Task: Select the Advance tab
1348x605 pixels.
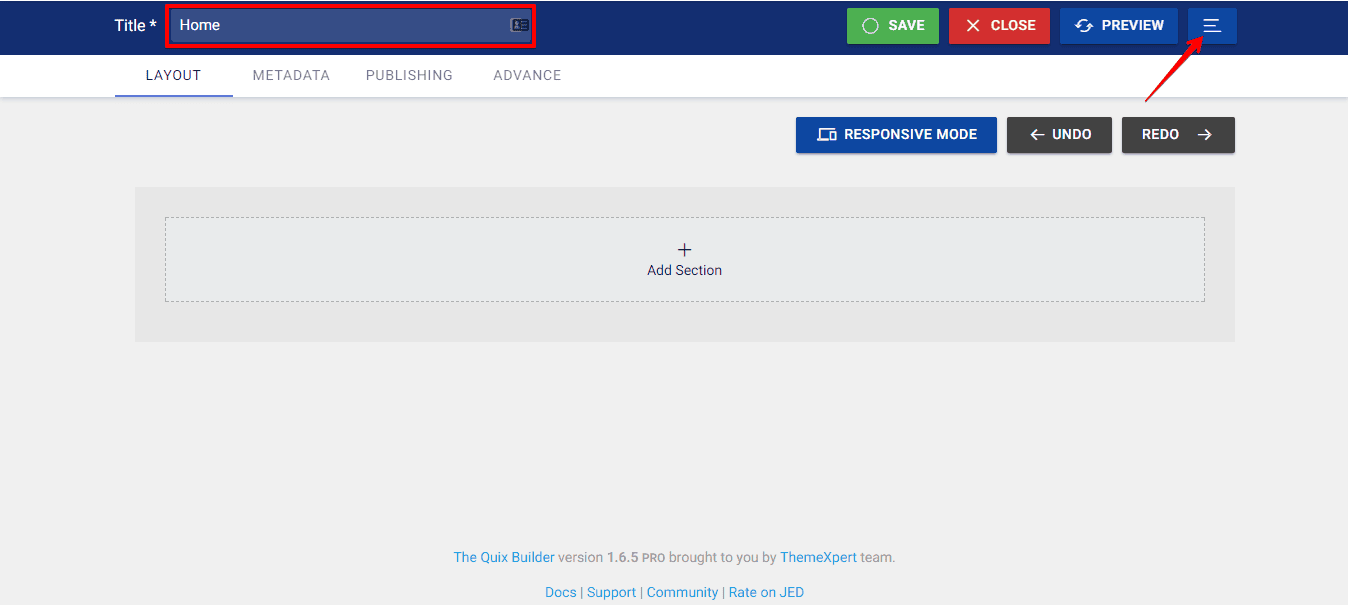Action: pyautogui.click(x=527, y=75)
